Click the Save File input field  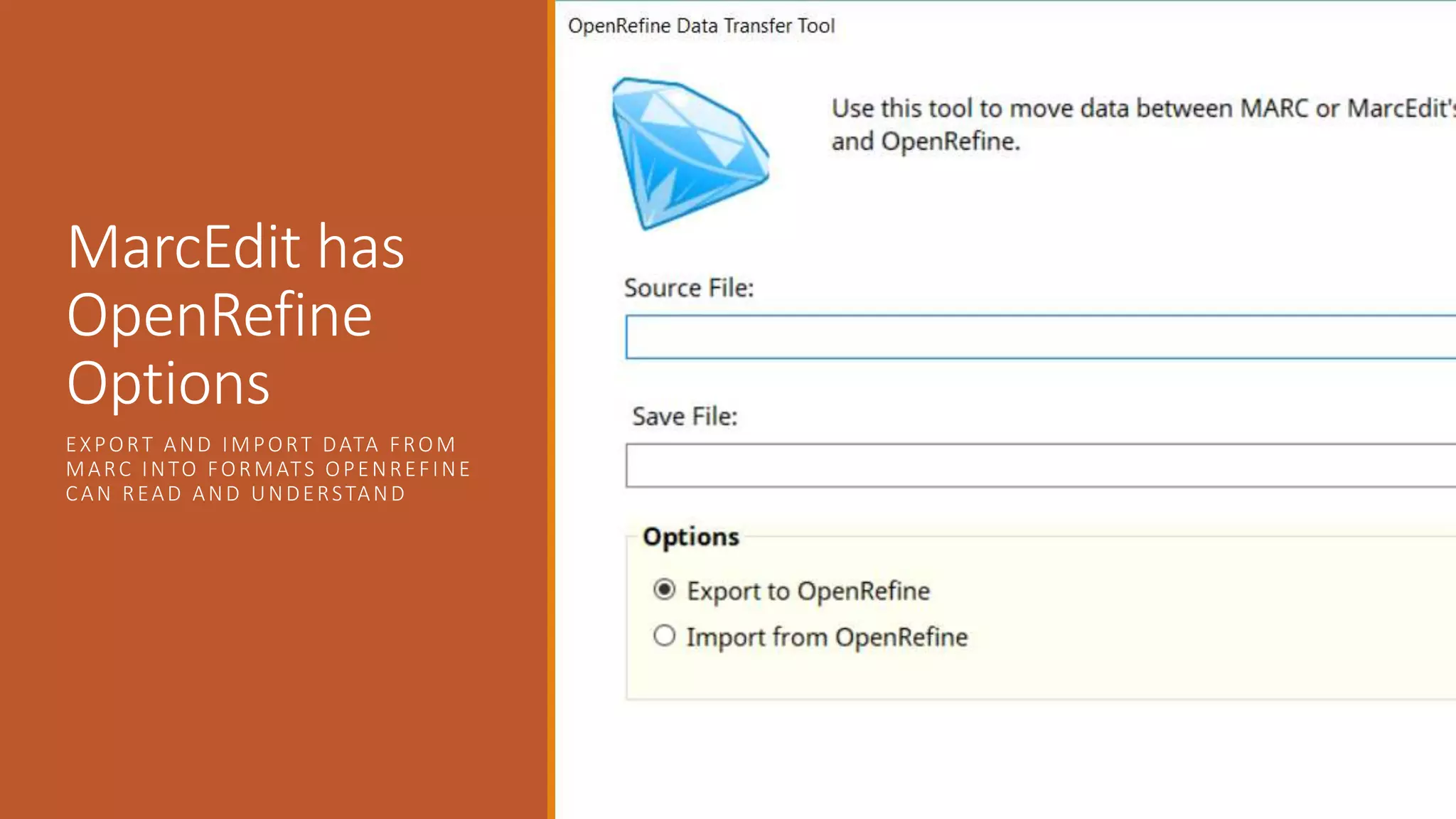(1041, 466)
